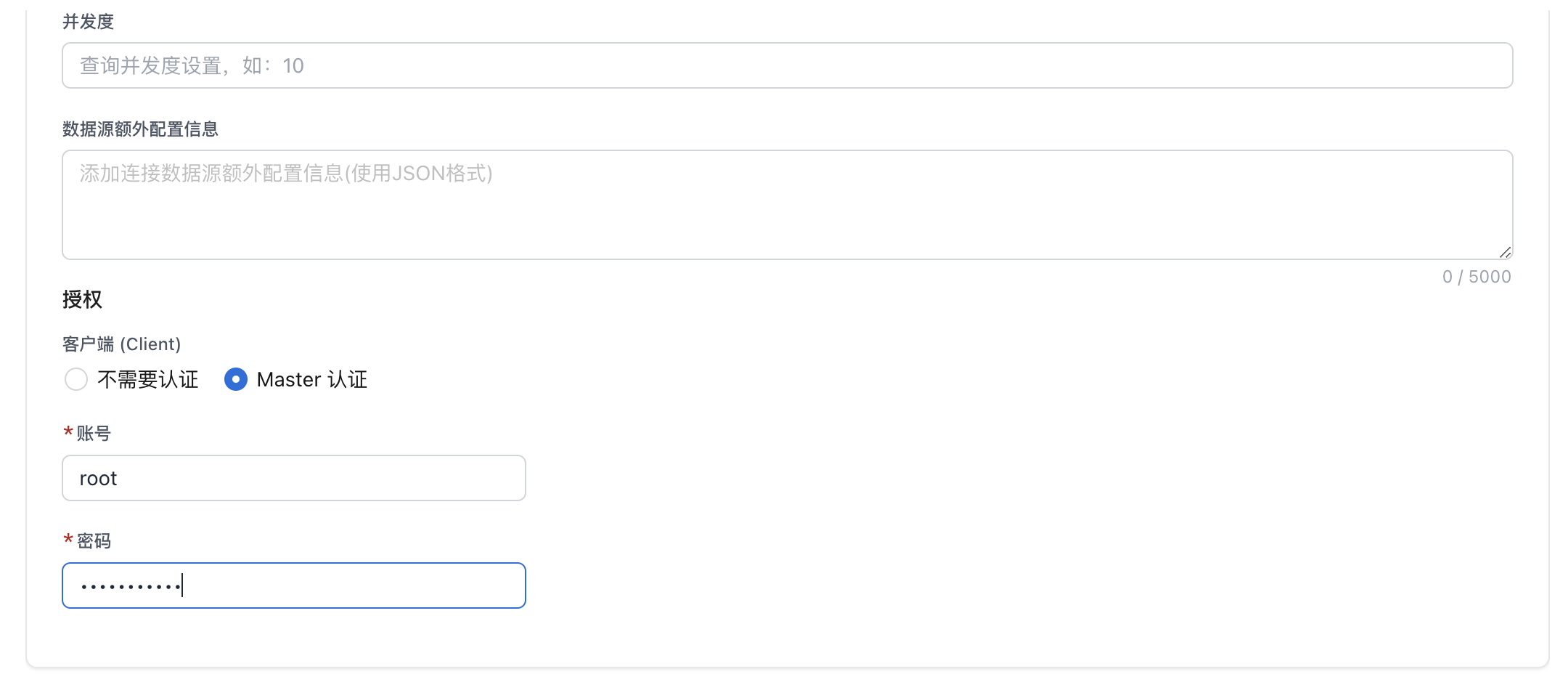
Task: Click the 不需要认证 option label text
Action: pyautogui.click(x=148, y=379)
